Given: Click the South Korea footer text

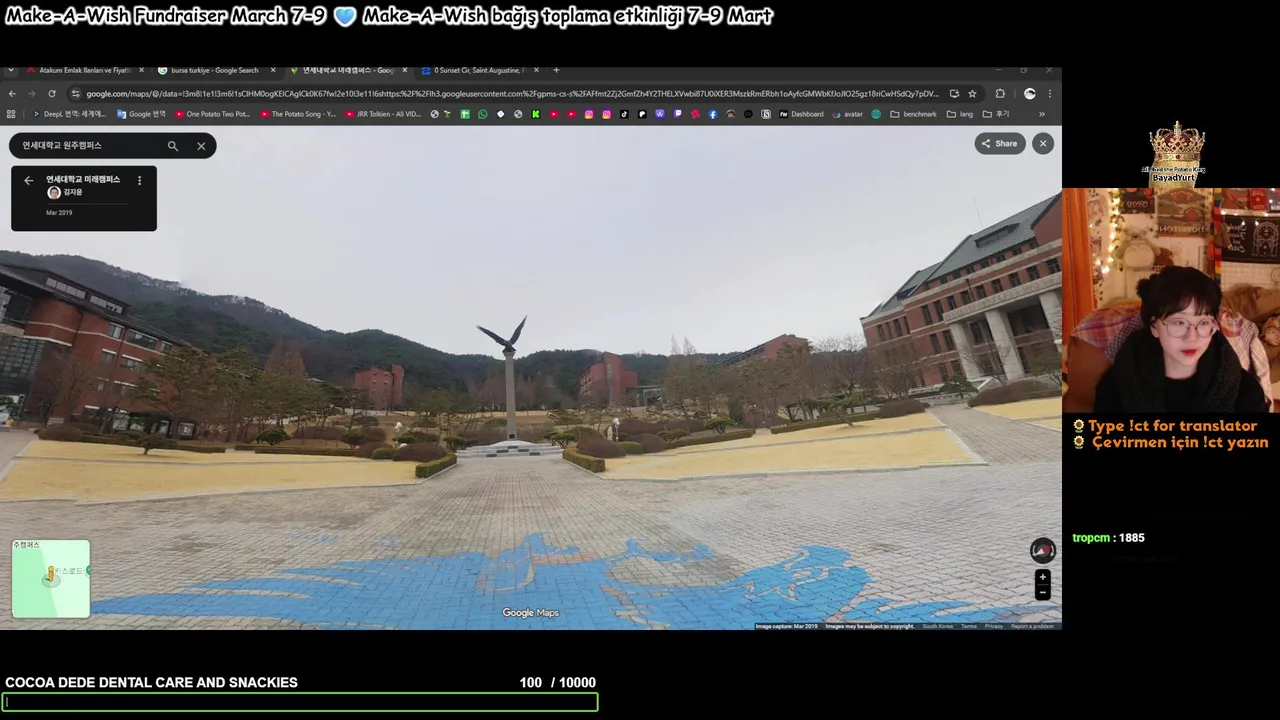Looking at the screenshot, I should 937,626.
